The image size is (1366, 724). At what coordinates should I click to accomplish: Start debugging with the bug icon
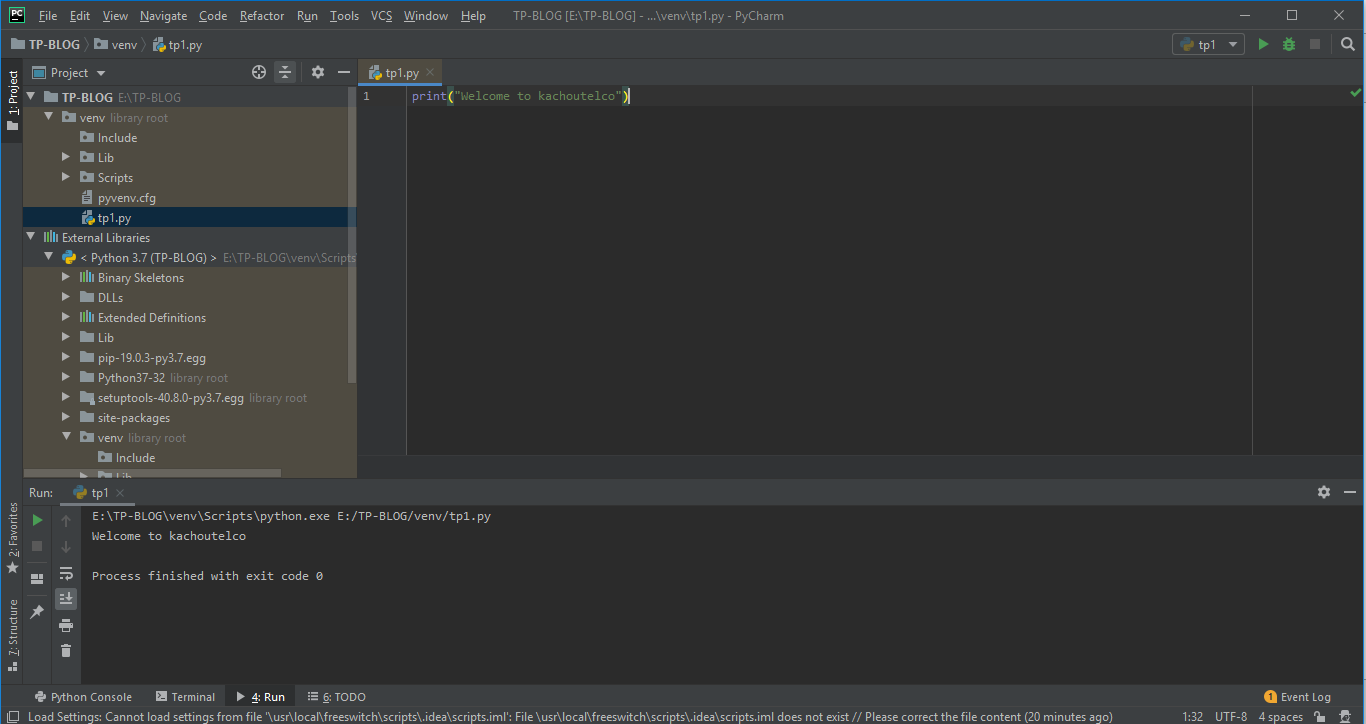pyautogui.click(x=1289, y=44)
